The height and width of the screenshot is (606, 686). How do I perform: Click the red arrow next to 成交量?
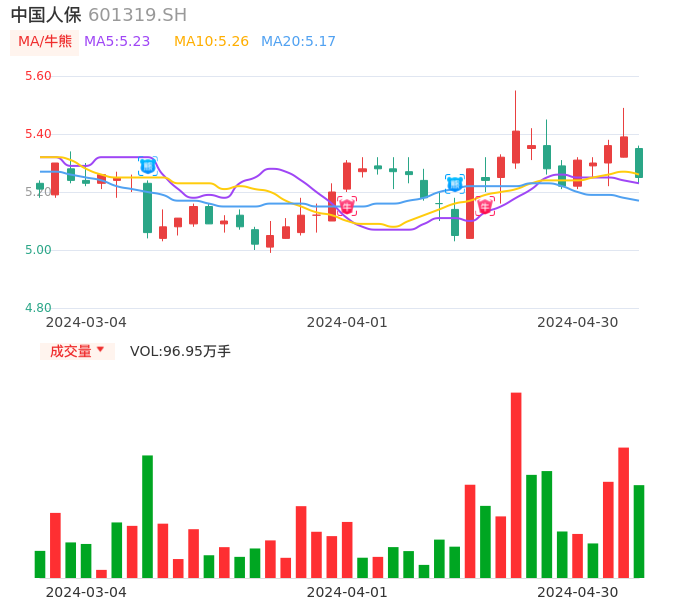pyautogui.click(x=100, y=350)
